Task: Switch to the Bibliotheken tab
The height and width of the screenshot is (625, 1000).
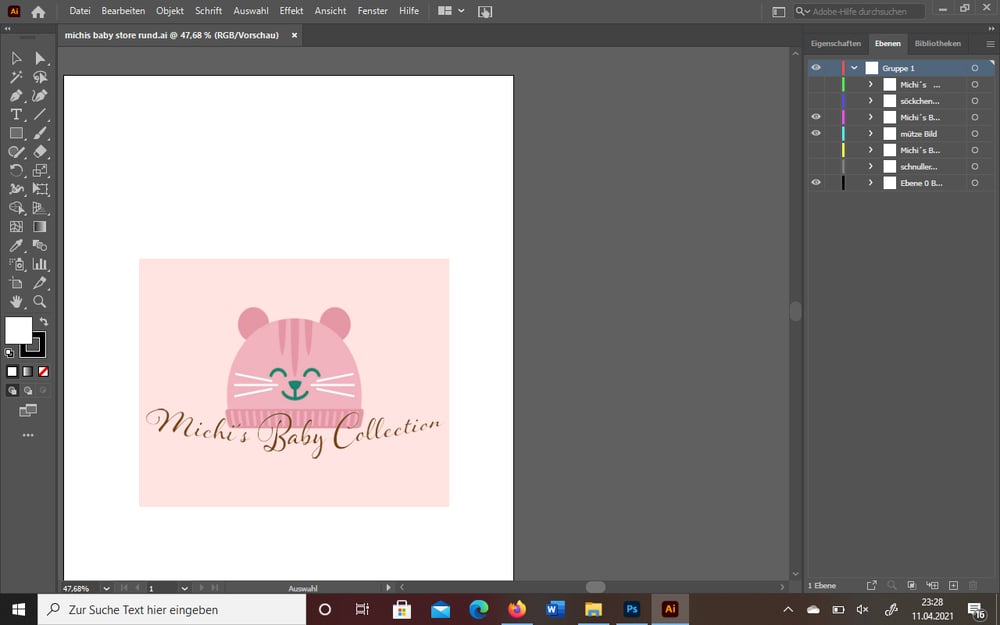Action: [x=938, y=43]
